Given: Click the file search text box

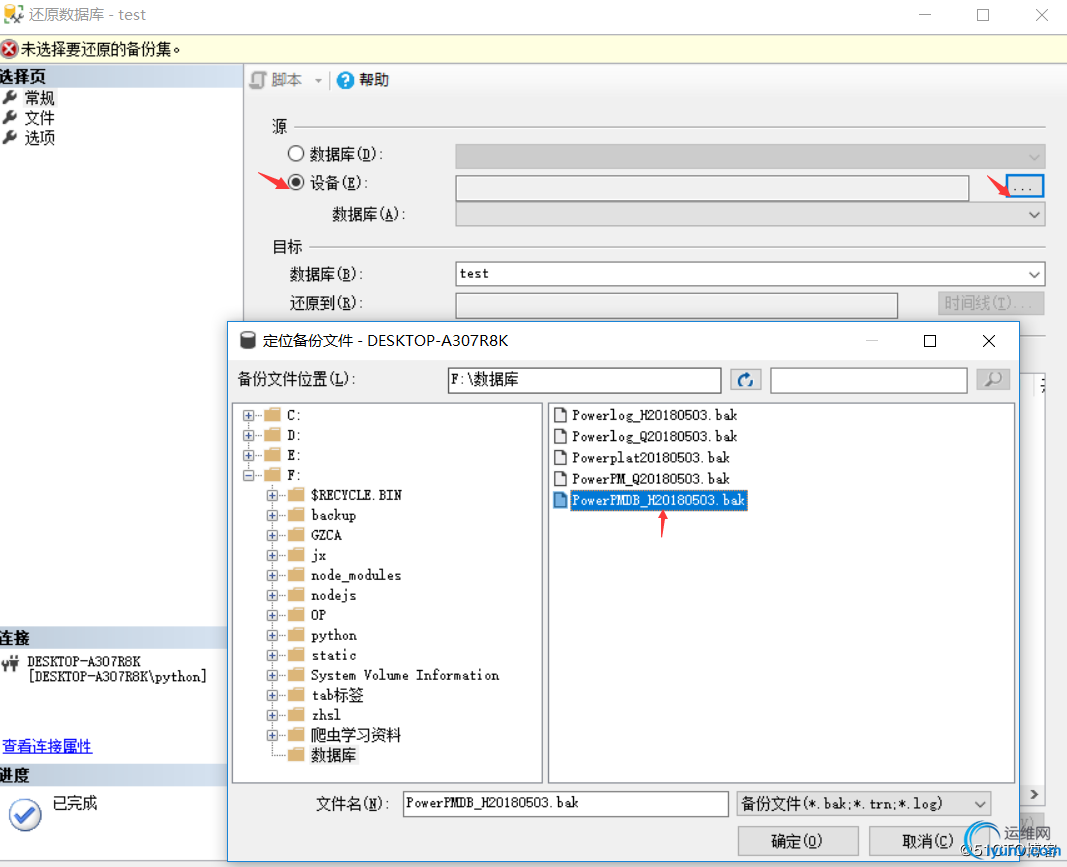Looking at the screenshot, I should tap(869, 380).
